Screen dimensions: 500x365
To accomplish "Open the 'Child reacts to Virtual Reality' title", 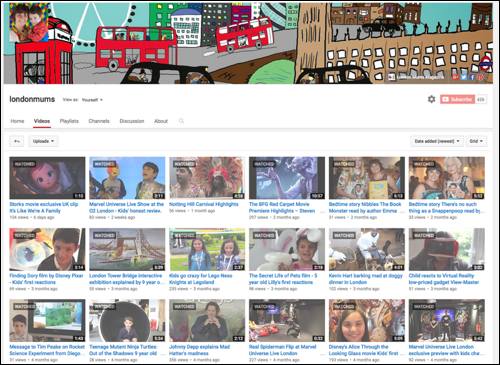I will 444,279.
